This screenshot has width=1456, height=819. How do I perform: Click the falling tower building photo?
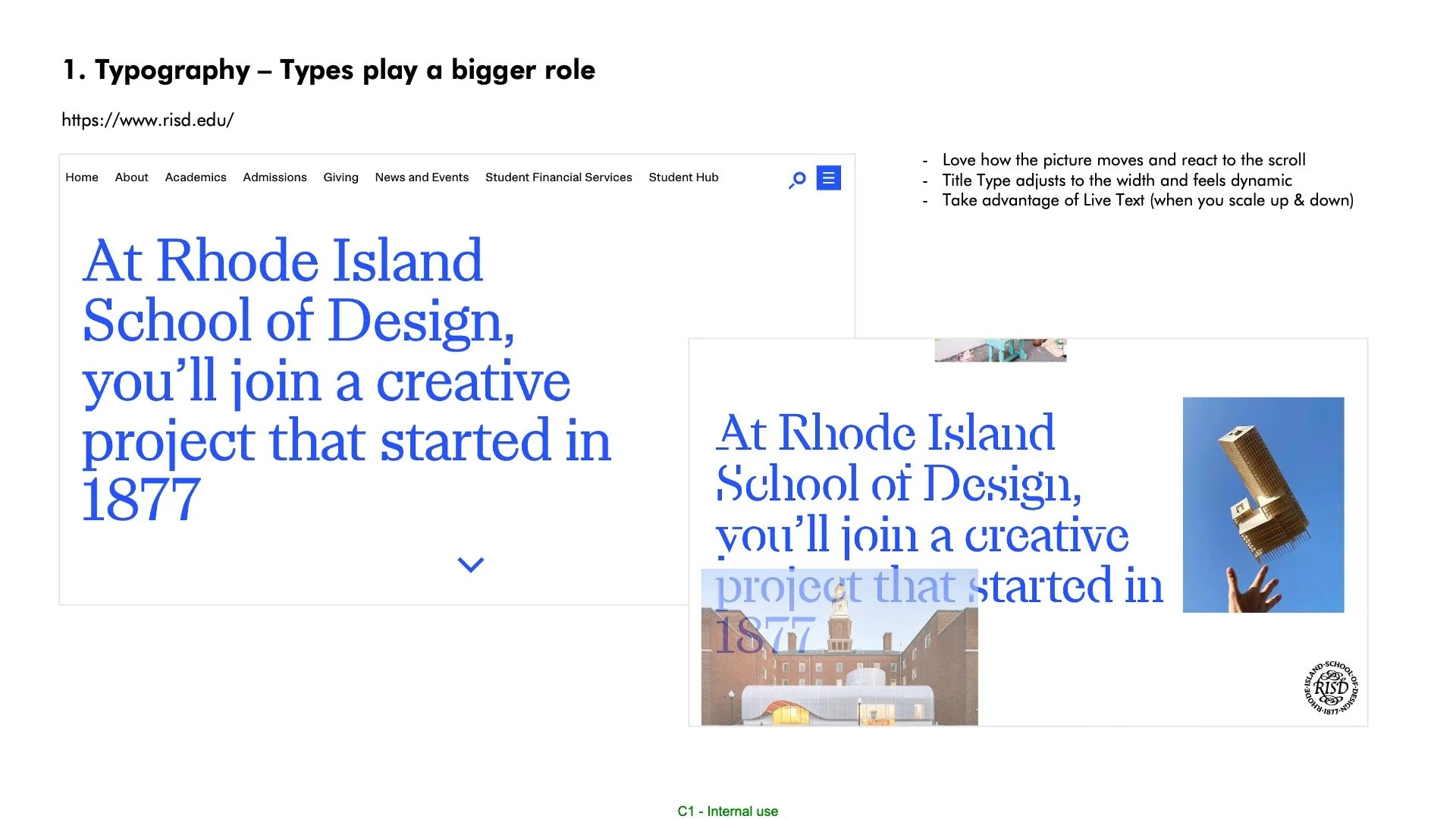click(x=1263, y=504)
